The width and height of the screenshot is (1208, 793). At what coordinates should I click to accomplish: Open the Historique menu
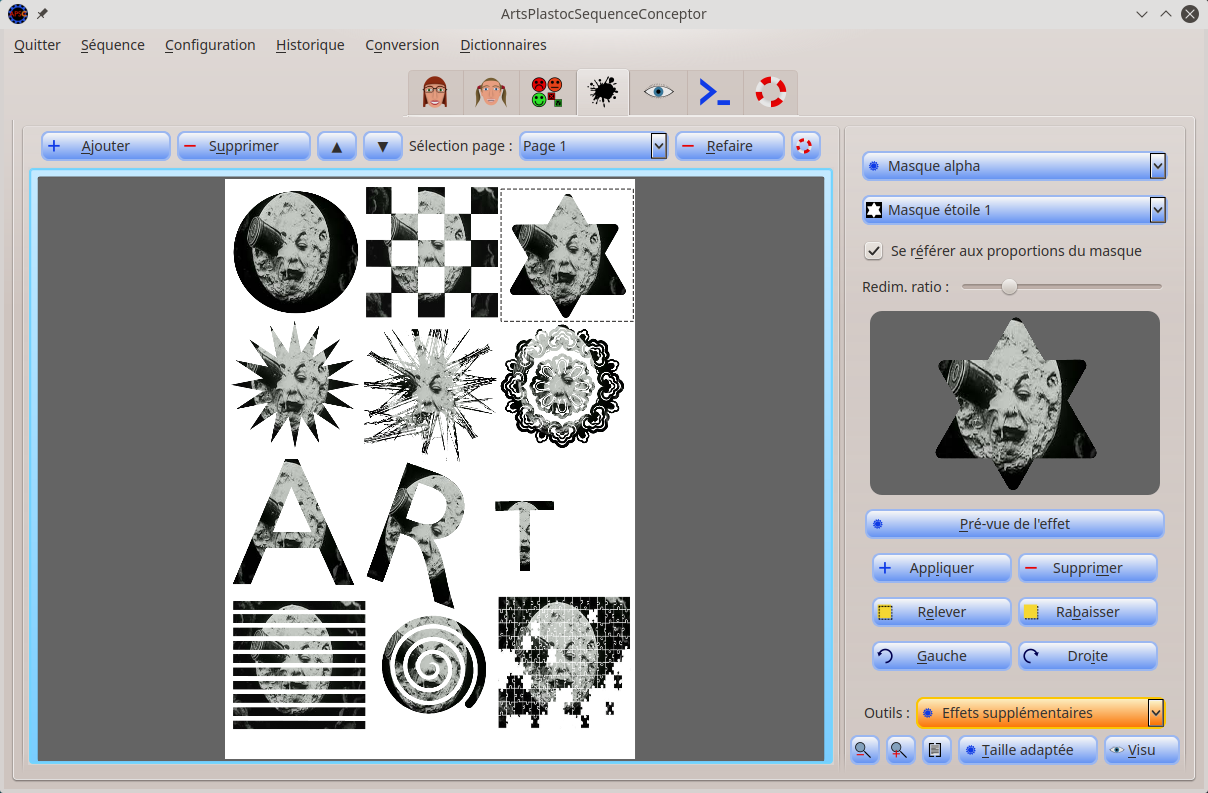tap(310, 45)
